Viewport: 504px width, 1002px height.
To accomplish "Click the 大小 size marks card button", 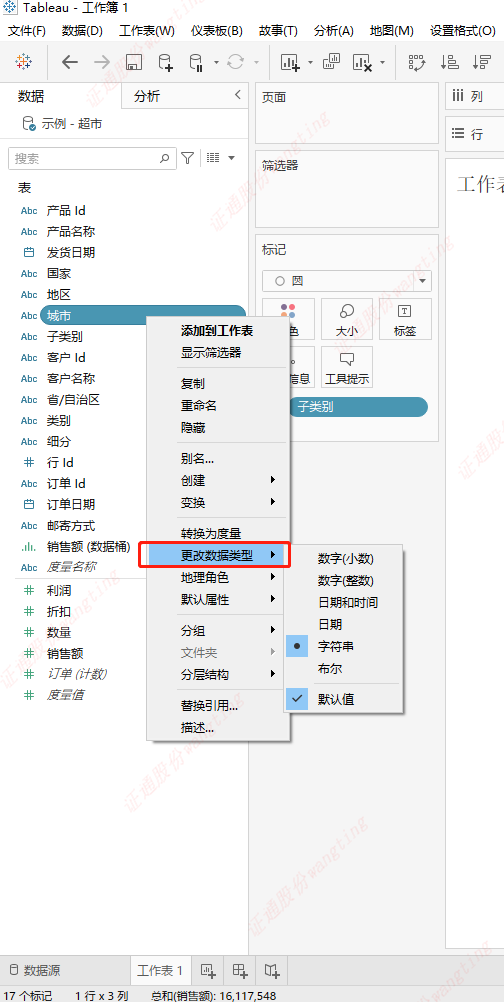I will tap(347, 318).
